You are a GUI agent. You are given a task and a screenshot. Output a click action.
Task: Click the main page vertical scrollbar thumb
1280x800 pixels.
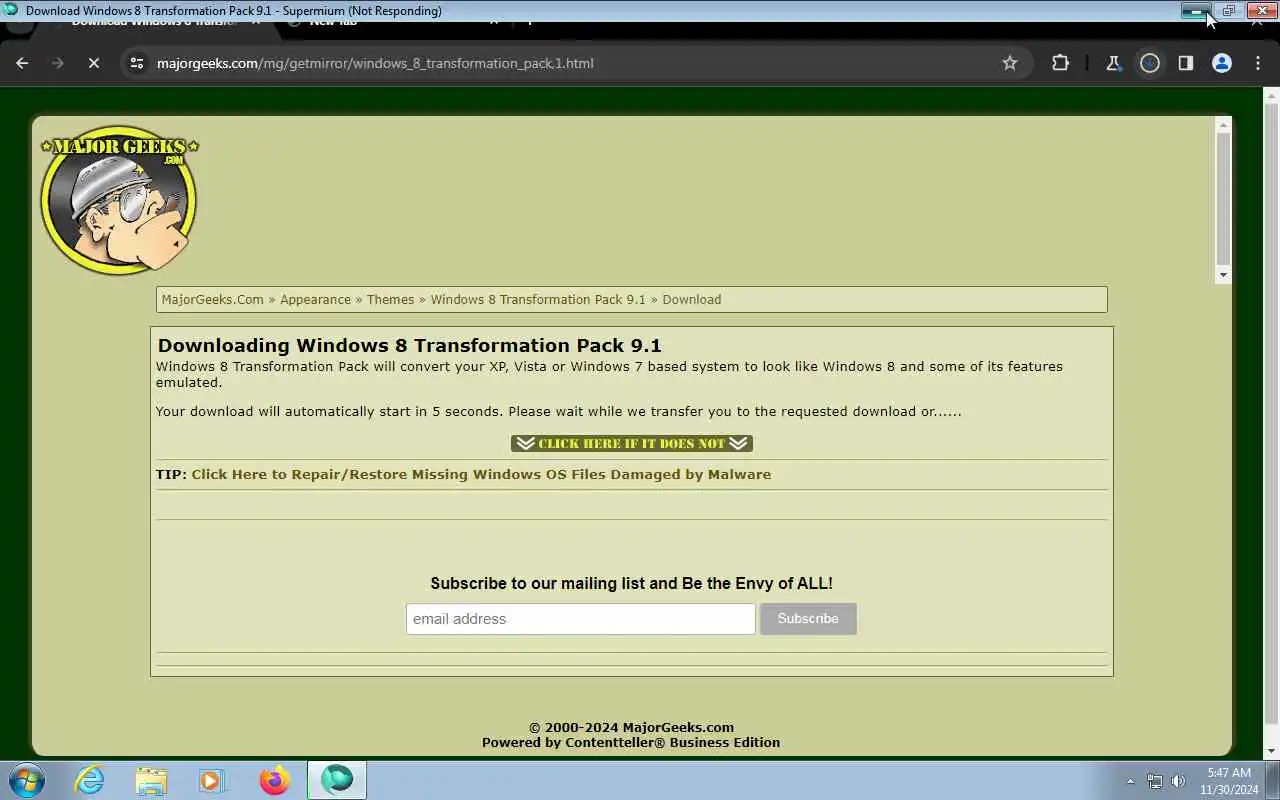pyautogui.click(x=1271, y=413)
